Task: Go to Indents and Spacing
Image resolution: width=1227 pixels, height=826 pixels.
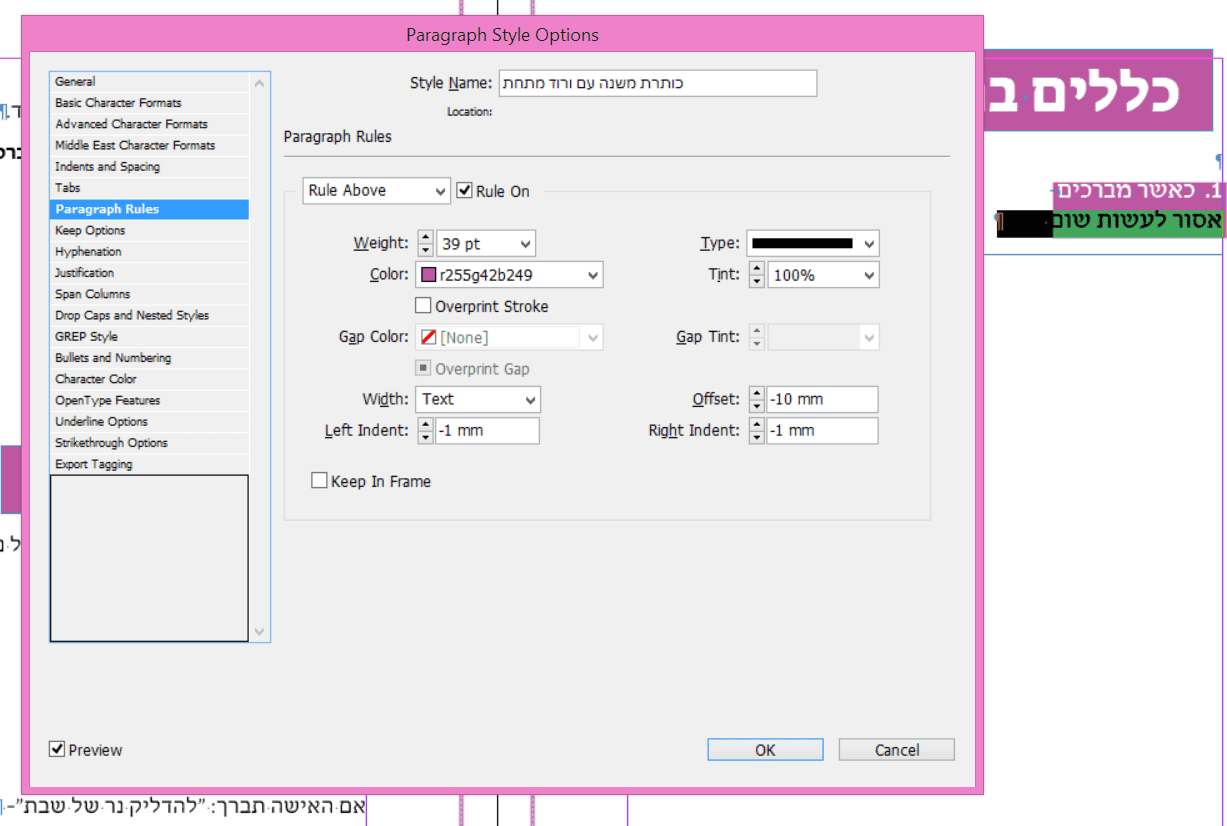Action: click(x=150, y=167)
